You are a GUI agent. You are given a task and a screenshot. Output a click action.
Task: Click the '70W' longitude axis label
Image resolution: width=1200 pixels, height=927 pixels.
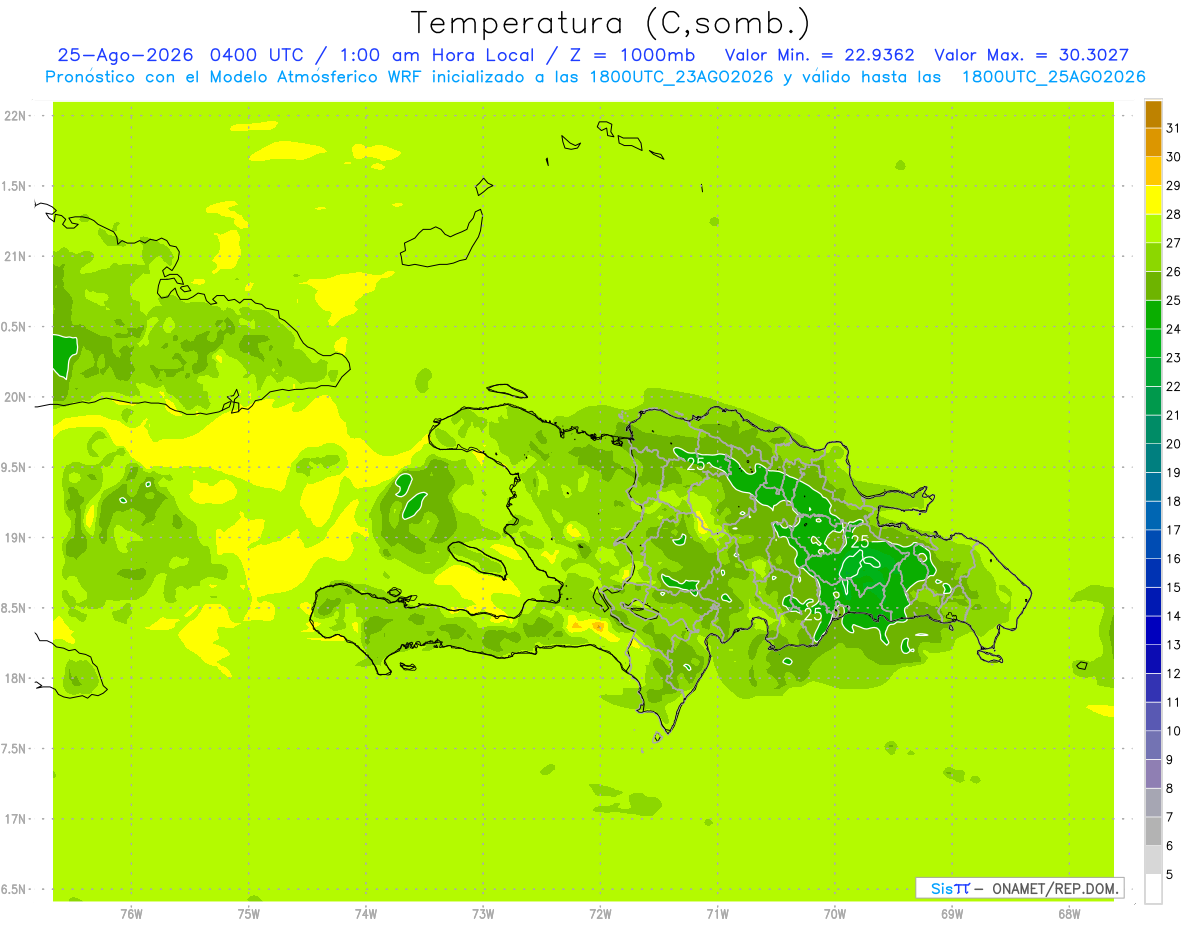tap(835, 914)
